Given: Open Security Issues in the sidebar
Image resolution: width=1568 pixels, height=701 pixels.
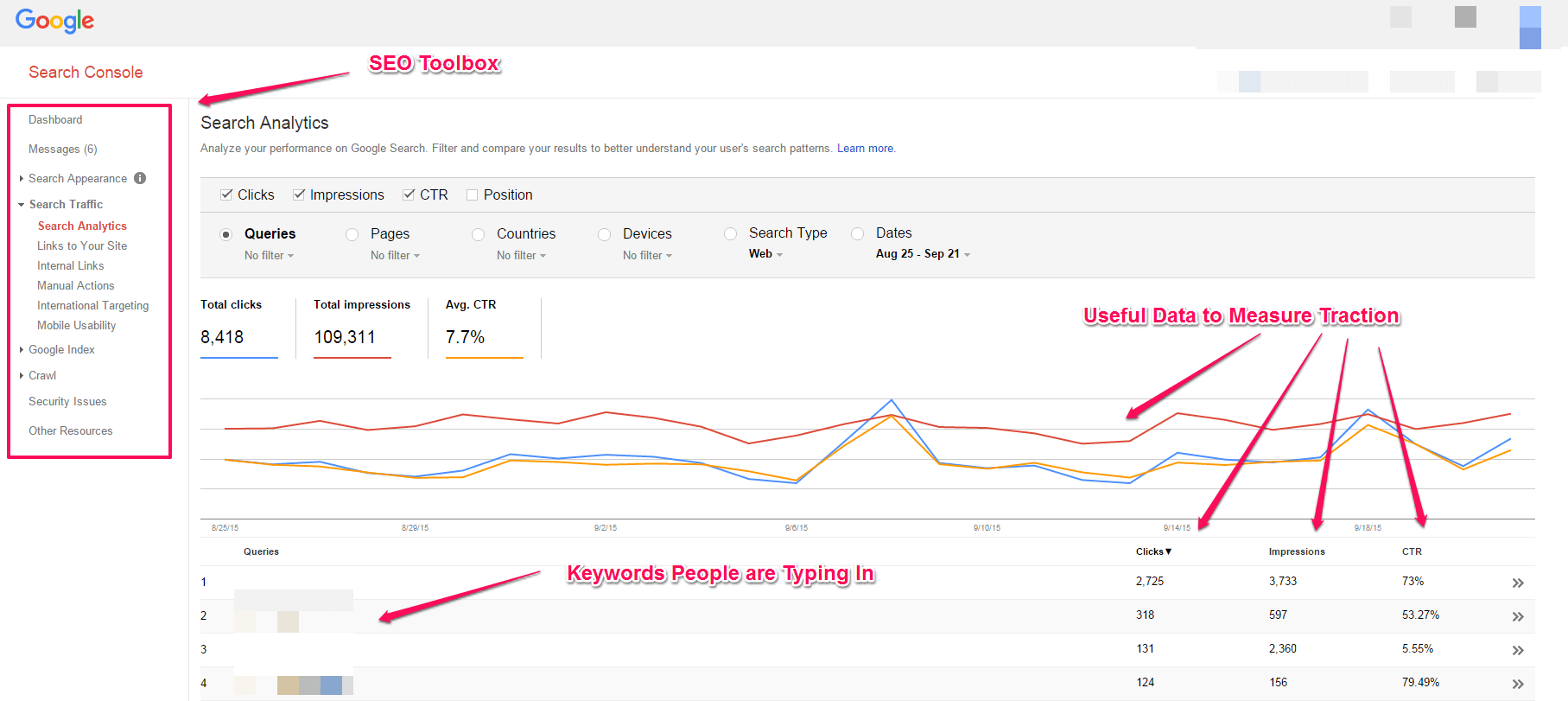Looking at the screenshot, I should click(67, 401).
